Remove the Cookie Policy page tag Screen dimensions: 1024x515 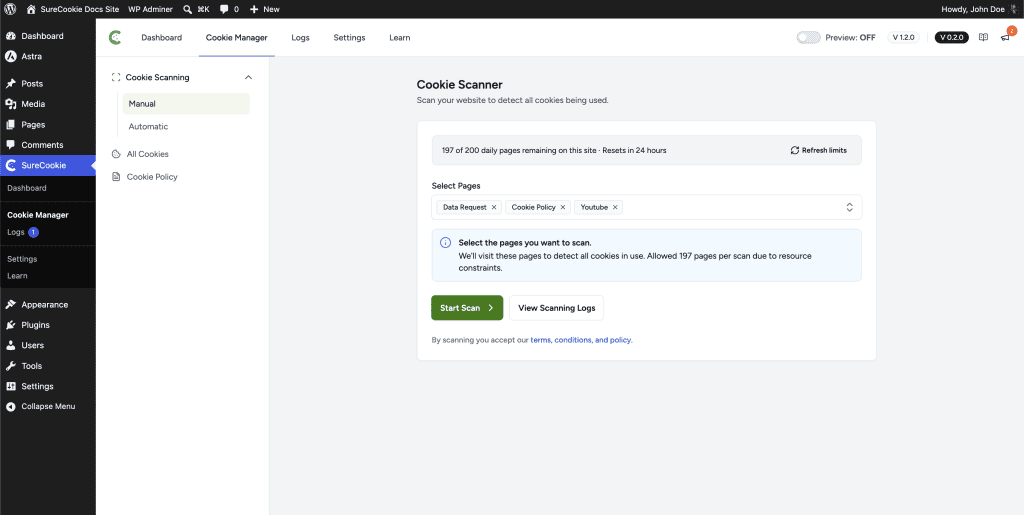click(563, 207)
